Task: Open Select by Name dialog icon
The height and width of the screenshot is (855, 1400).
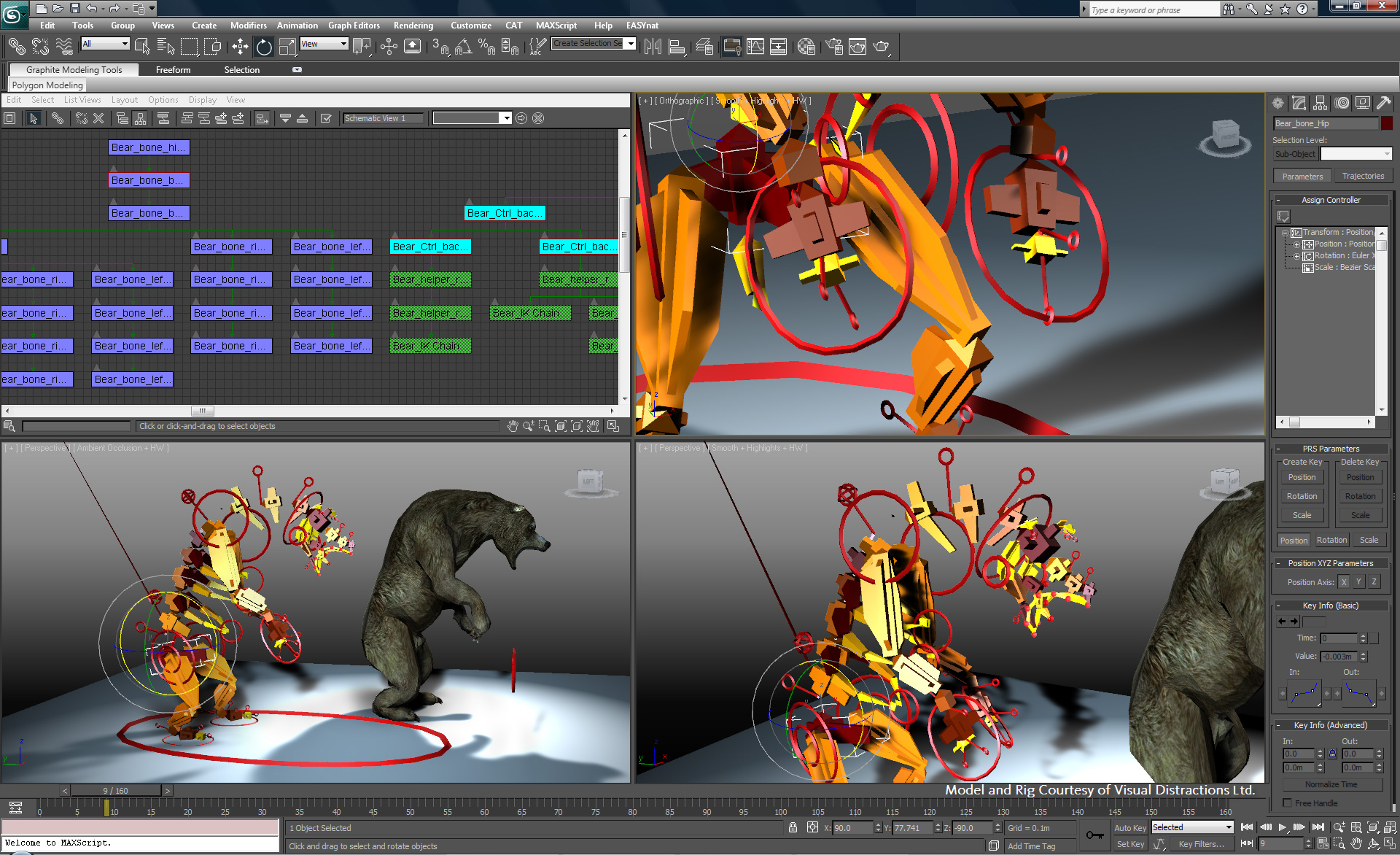Action: (166, 47)
